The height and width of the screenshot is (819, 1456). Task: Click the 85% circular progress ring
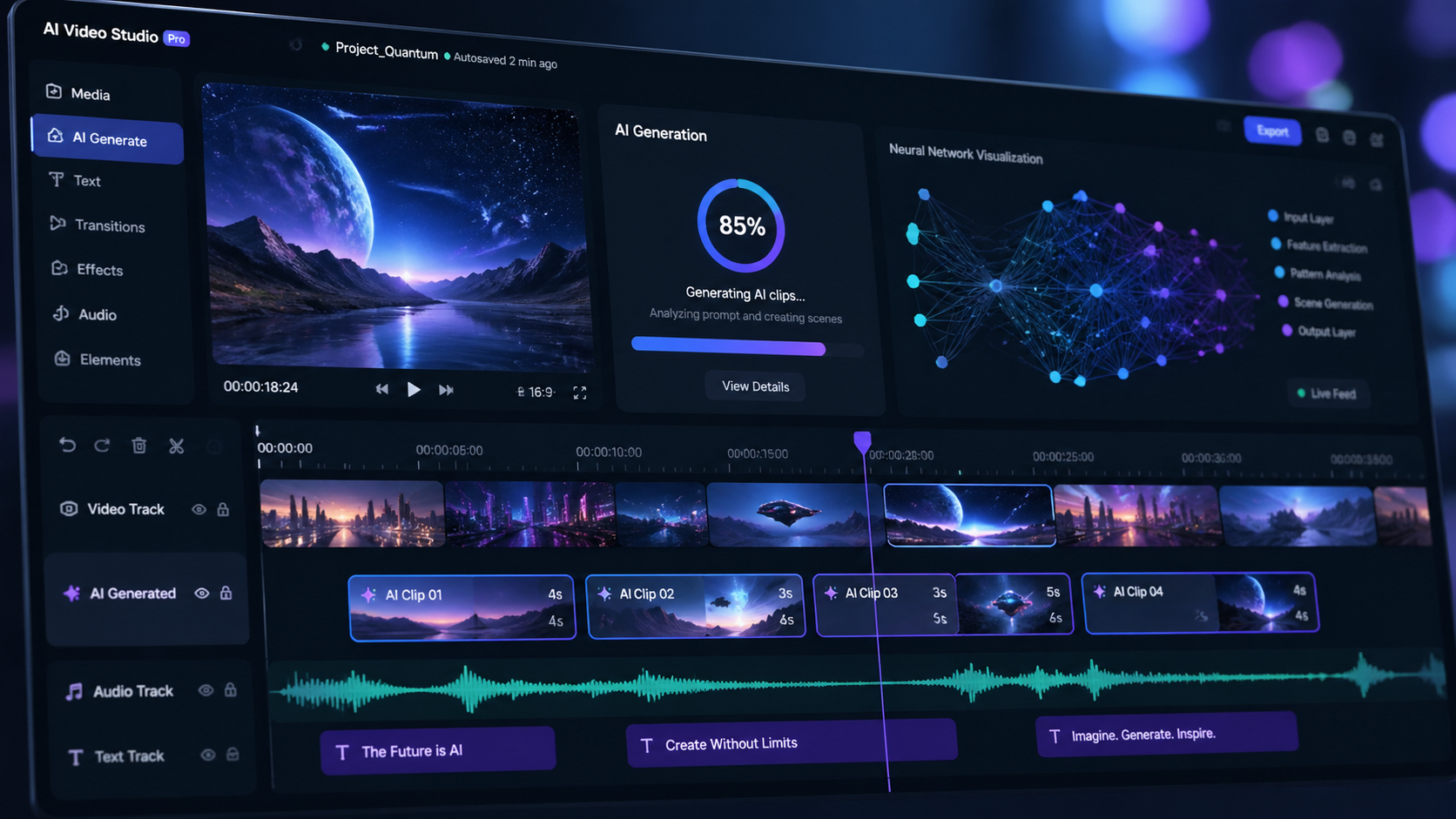[x=741, y=226]
